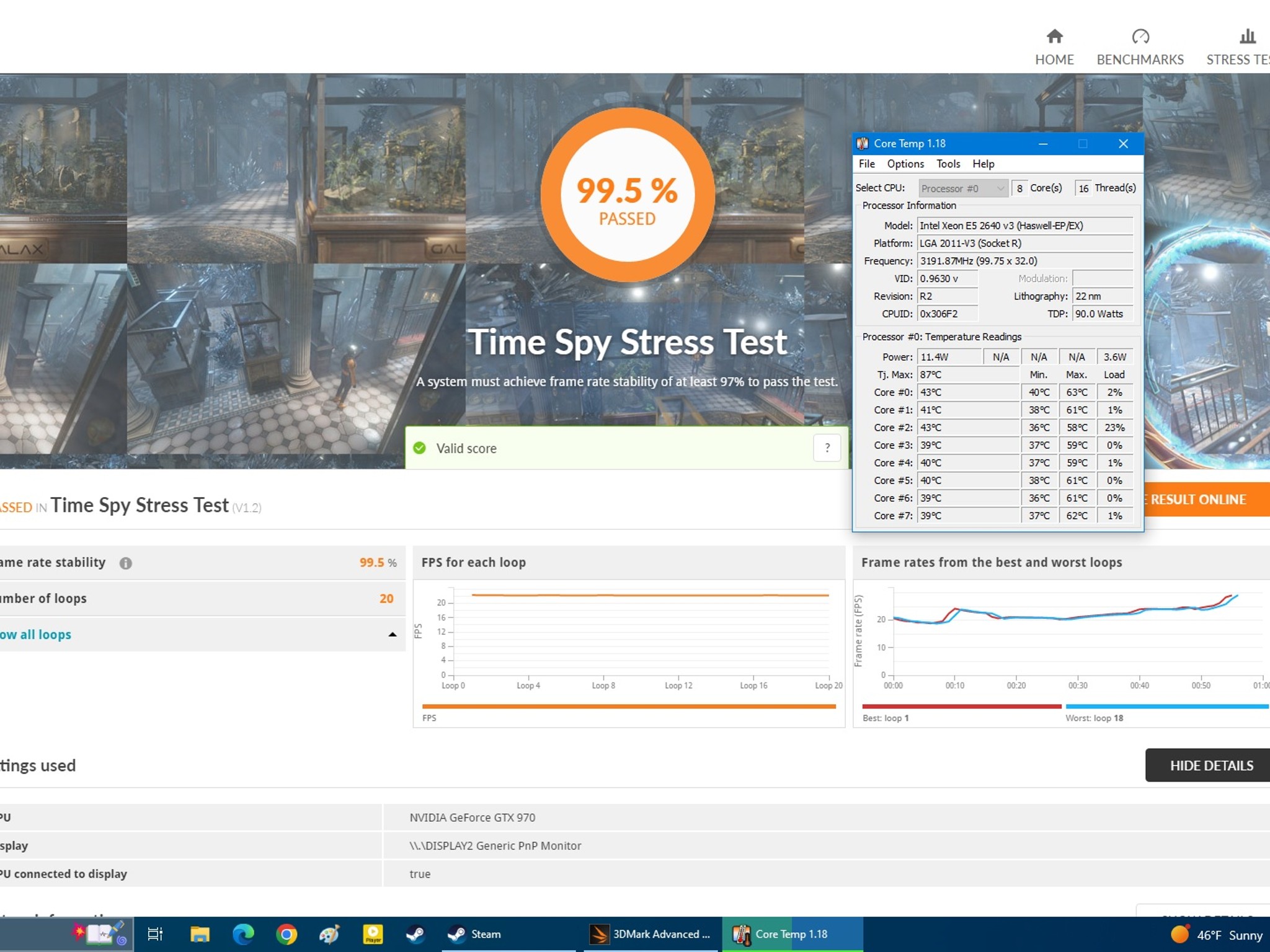This screenshot has width=1270, height=952.
Task: Open the yellow Player app in taskbar
Action: tap(373, 934)
